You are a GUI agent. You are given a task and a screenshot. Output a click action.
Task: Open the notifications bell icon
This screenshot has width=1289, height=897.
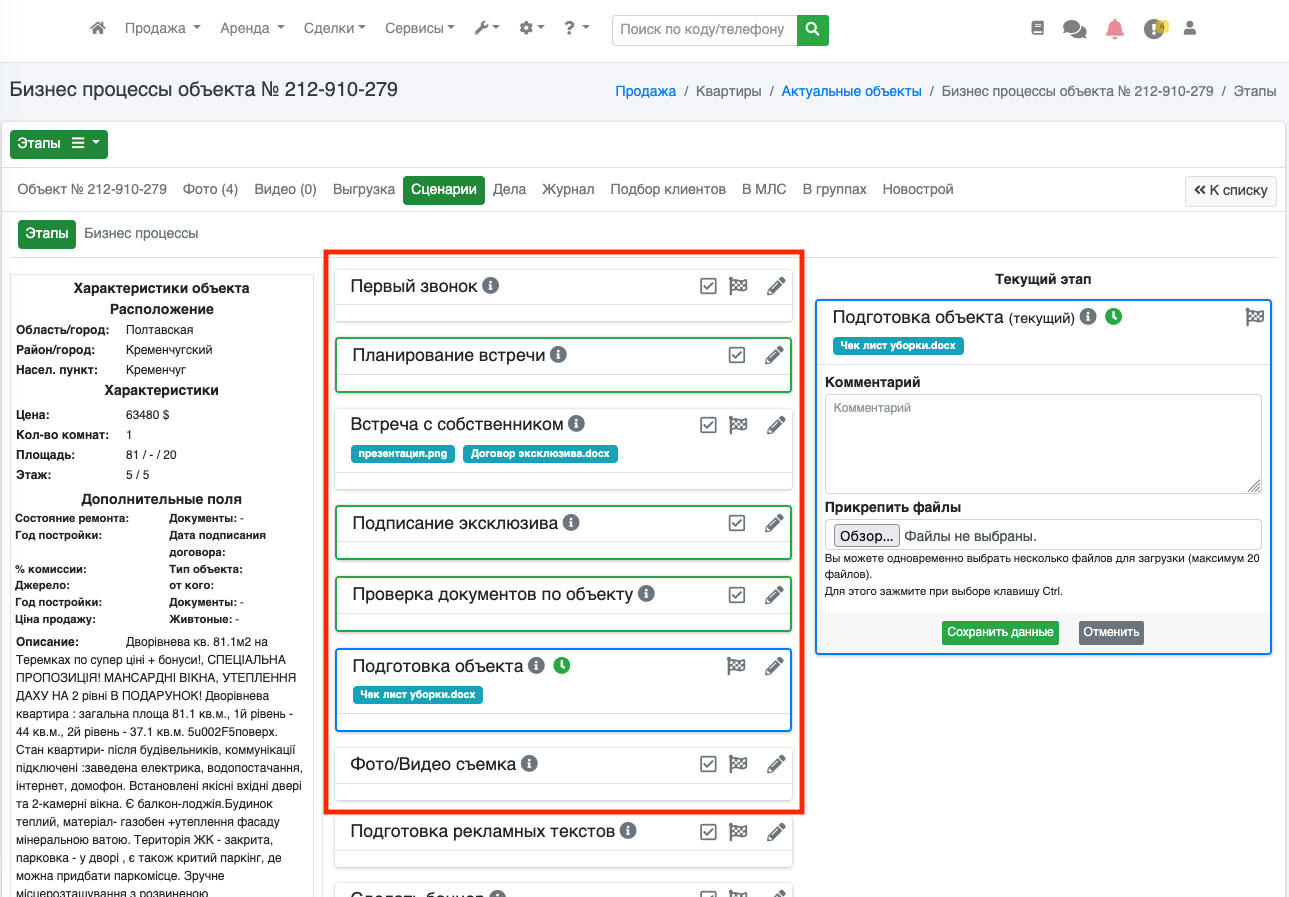point(1114,29)
